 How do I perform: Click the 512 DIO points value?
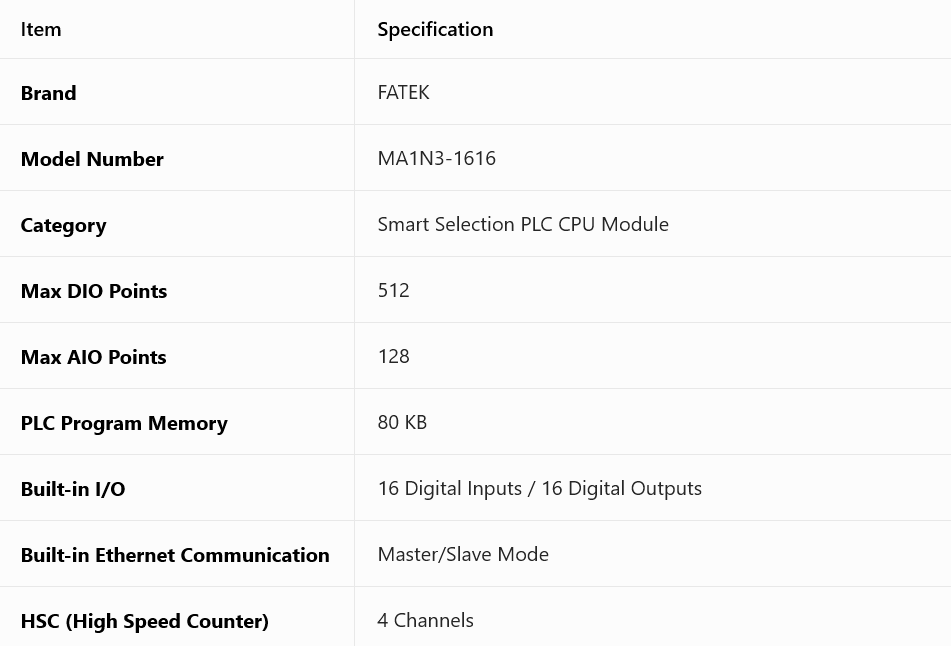(x=394, y=290)
